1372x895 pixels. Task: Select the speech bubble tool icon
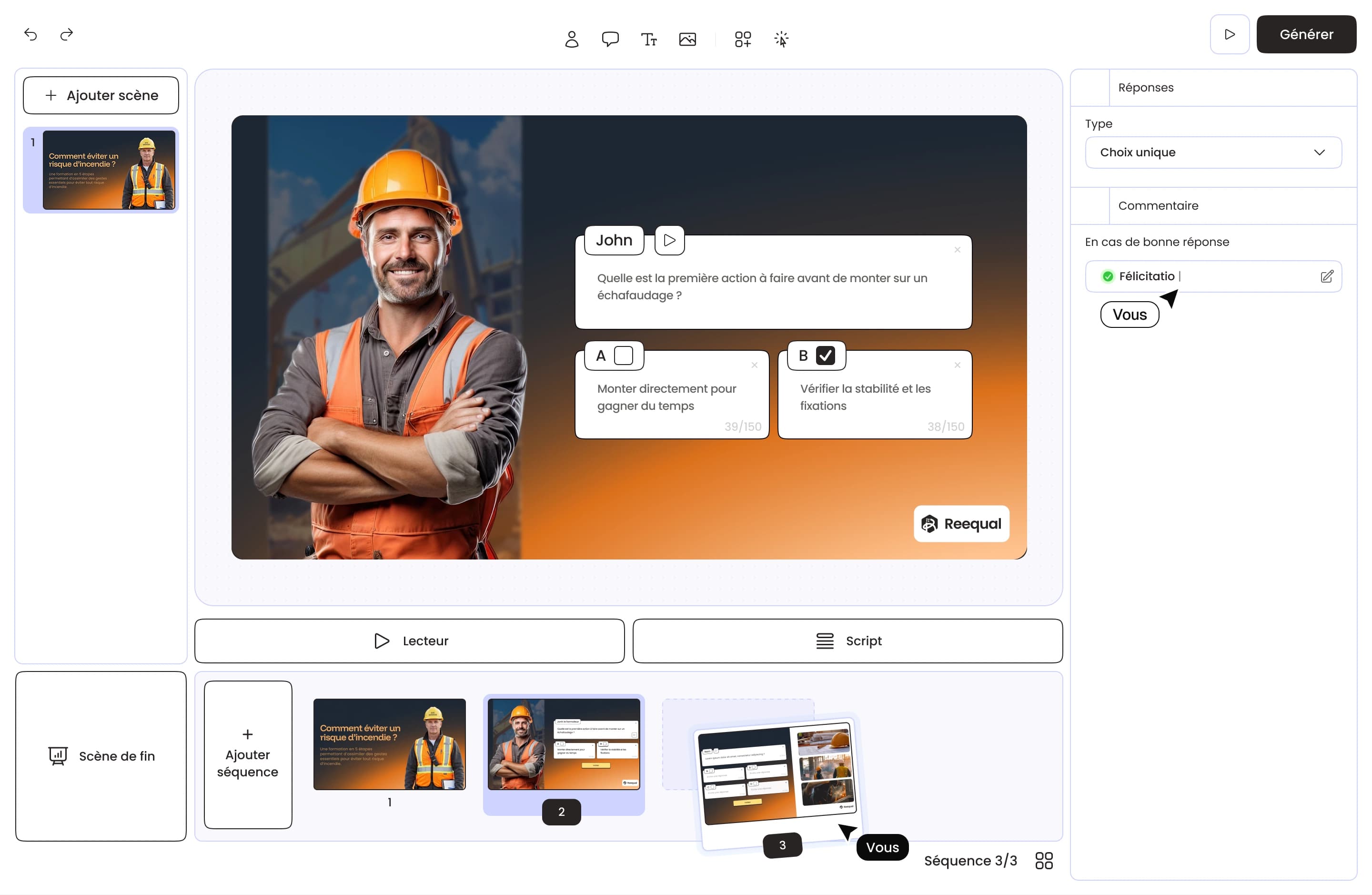tap(610, 39)
